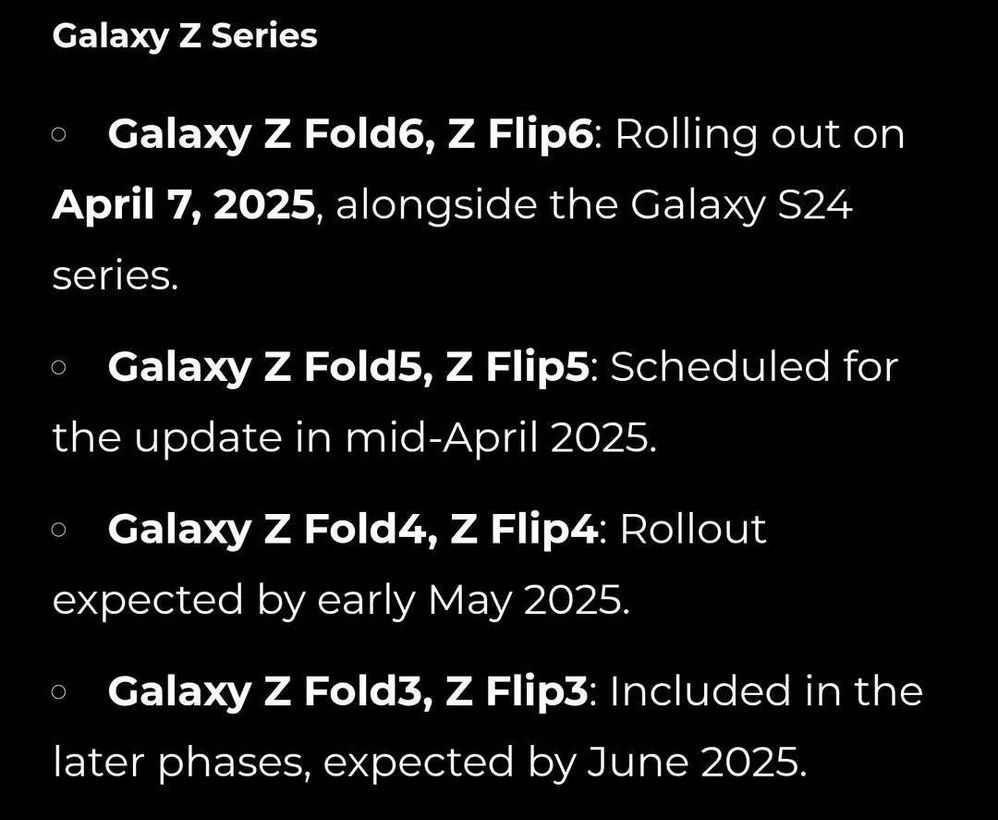Viewport: 998px width, 820px height.
Task: Click the word 'series.' under April date
Action: pyautogui.click(x=115, y=277)
